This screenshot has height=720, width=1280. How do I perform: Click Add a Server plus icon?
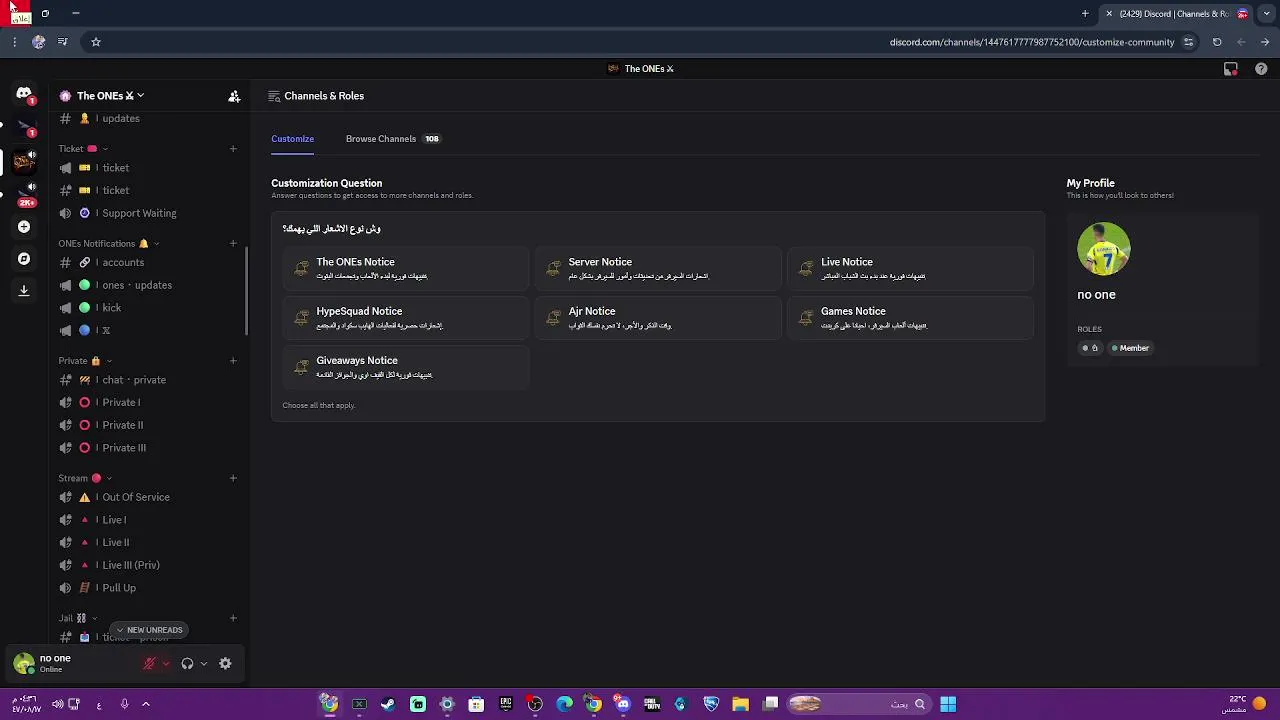(x=24, y=227)
